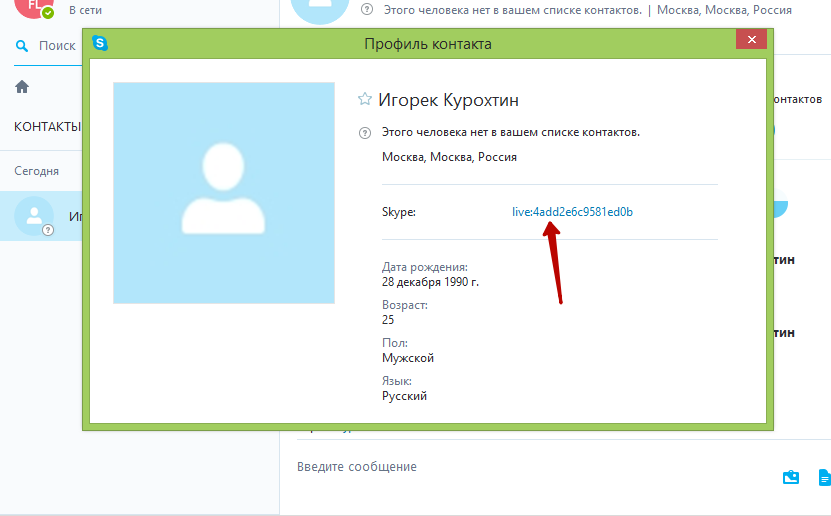Open the КОНТАКТЫ tab in the sidebar
Viewport: 831px width, 516px height.
pyautogui.click(x=47, y=127)
